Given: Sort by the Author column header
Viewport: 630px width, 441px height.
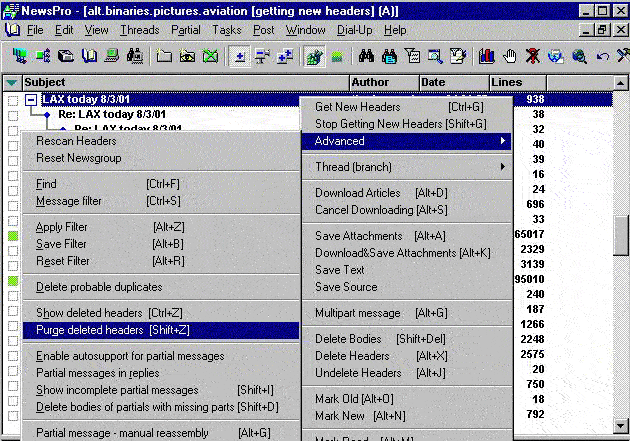Looking at the screenshot, I should point(383,82).
